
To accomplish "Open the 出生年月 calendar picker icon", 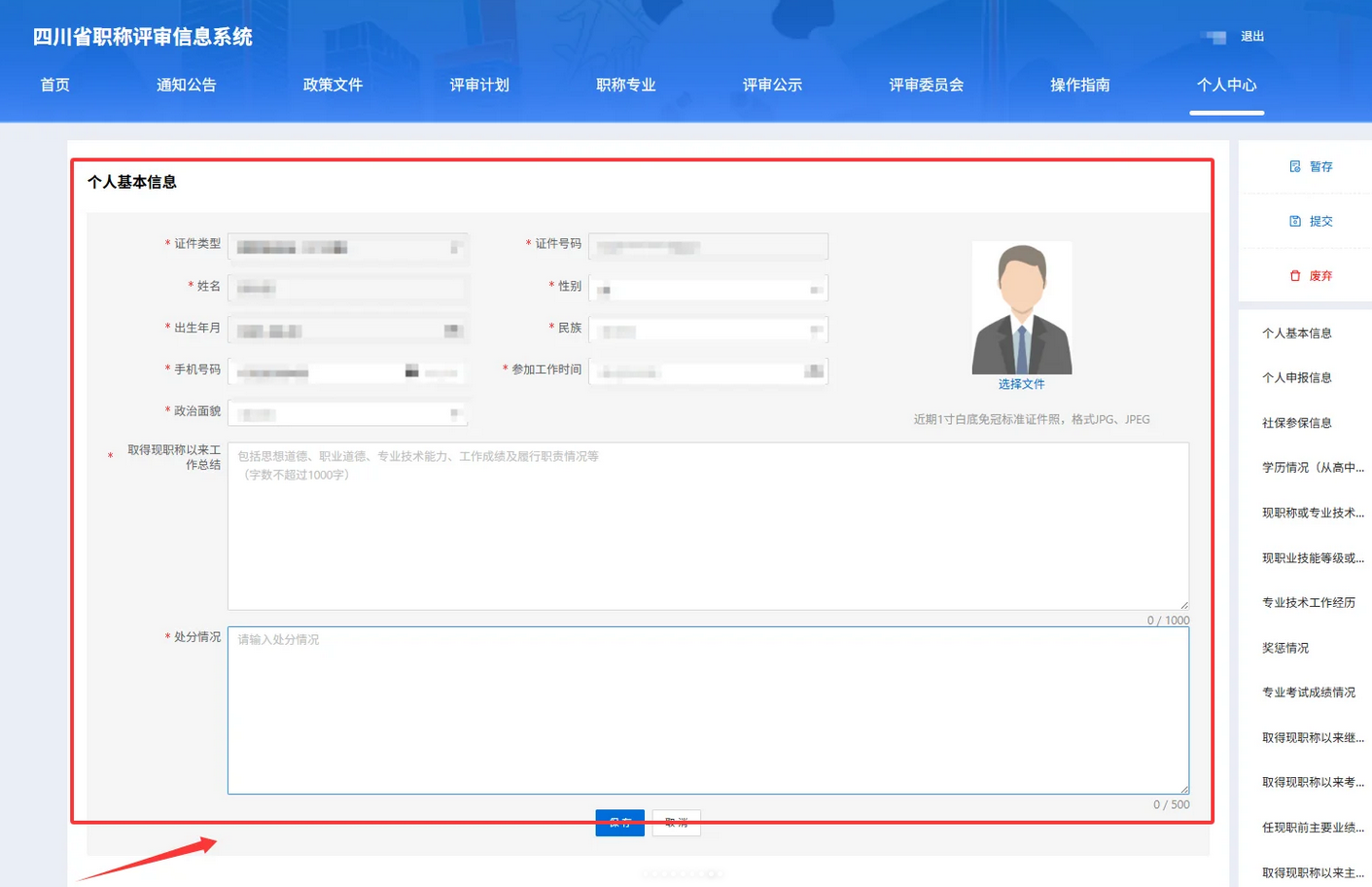I will tap(455, 329).
